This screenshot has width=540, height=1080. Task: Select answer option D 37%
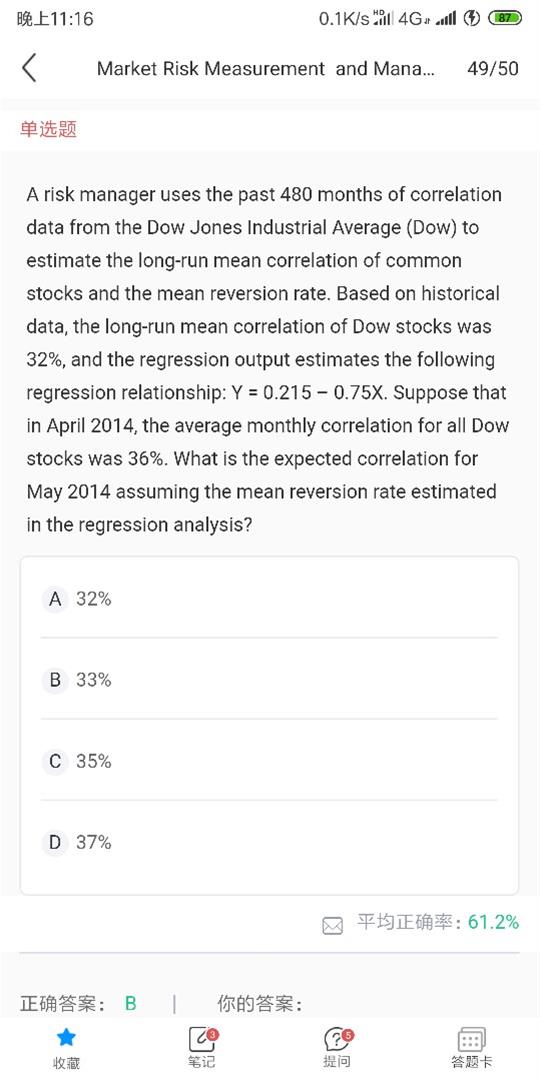click(269, 842)
